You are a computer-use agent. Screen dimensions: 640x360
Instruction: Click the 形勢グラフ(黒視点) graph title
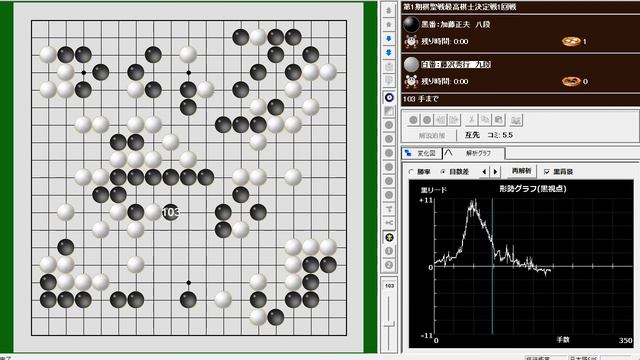point(533,189)
